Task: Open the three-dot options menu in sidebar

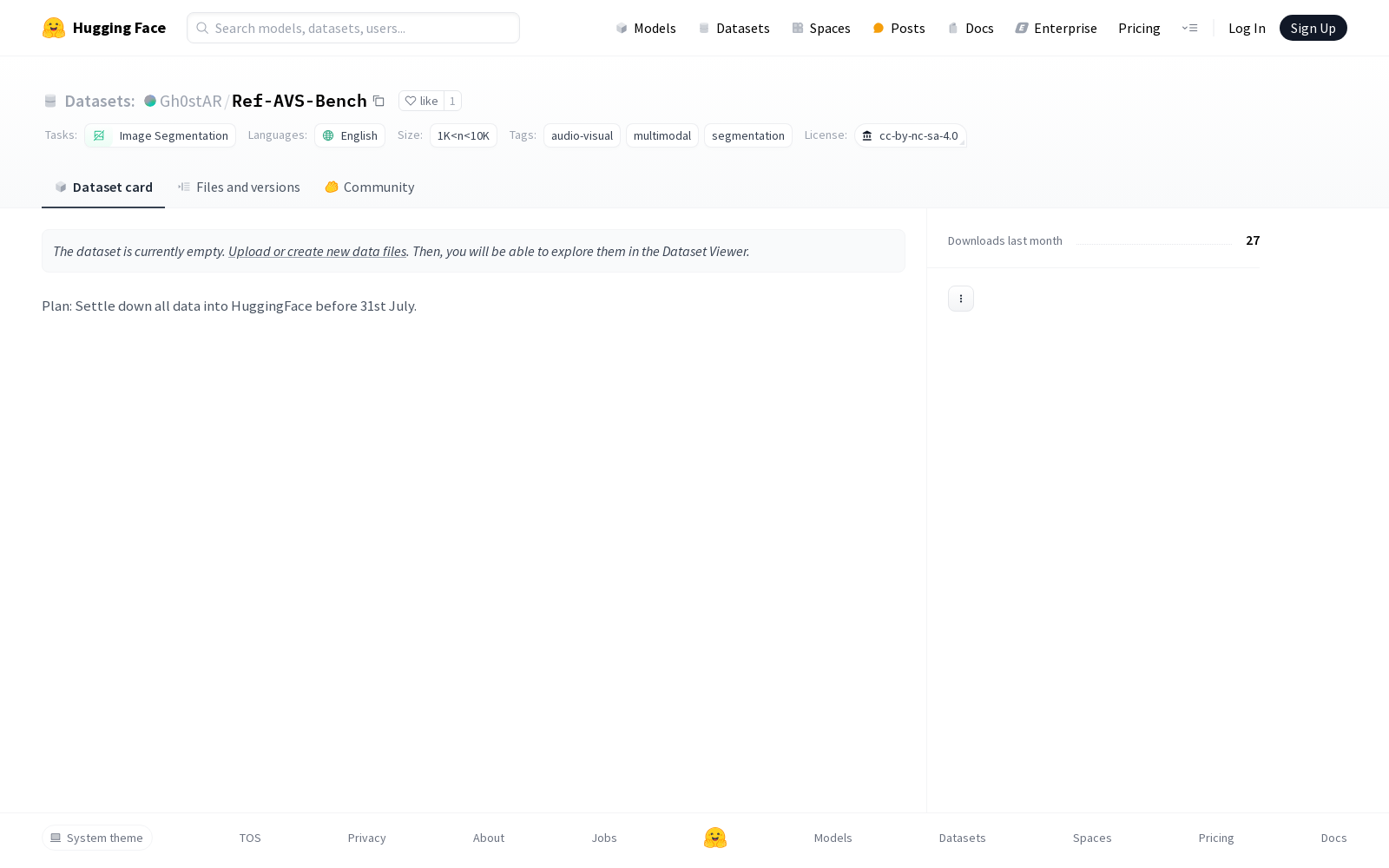Action: (960, 299)
